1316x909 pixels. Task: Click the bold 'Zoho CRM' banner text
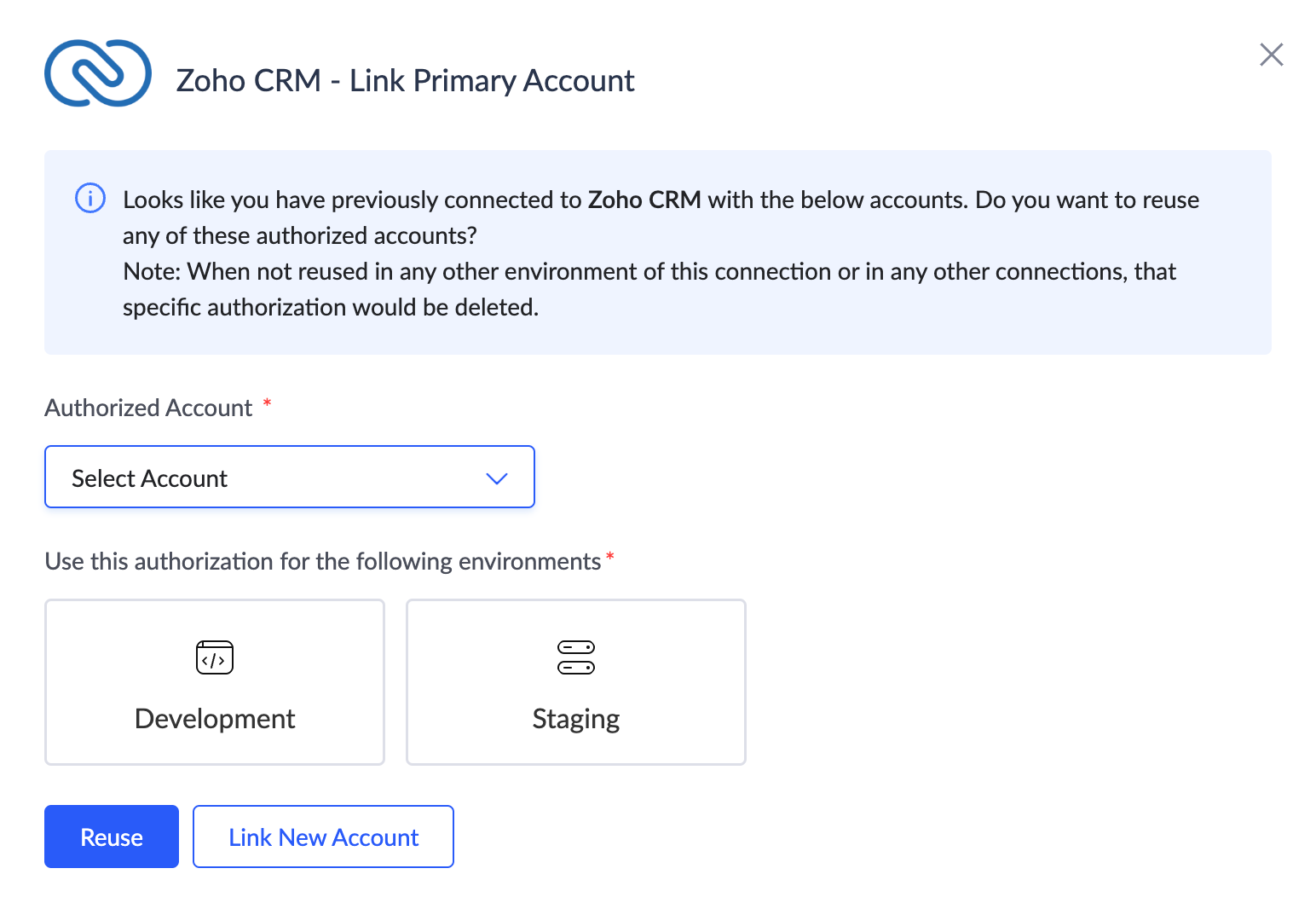(x=644, y=200)
